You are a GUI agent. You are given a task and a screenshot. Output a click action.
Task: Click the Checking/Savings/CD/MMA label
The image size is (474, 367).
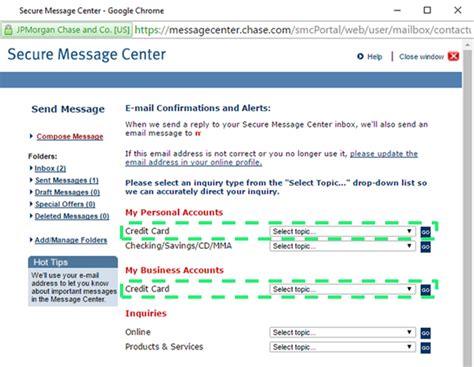pos(178,246)
